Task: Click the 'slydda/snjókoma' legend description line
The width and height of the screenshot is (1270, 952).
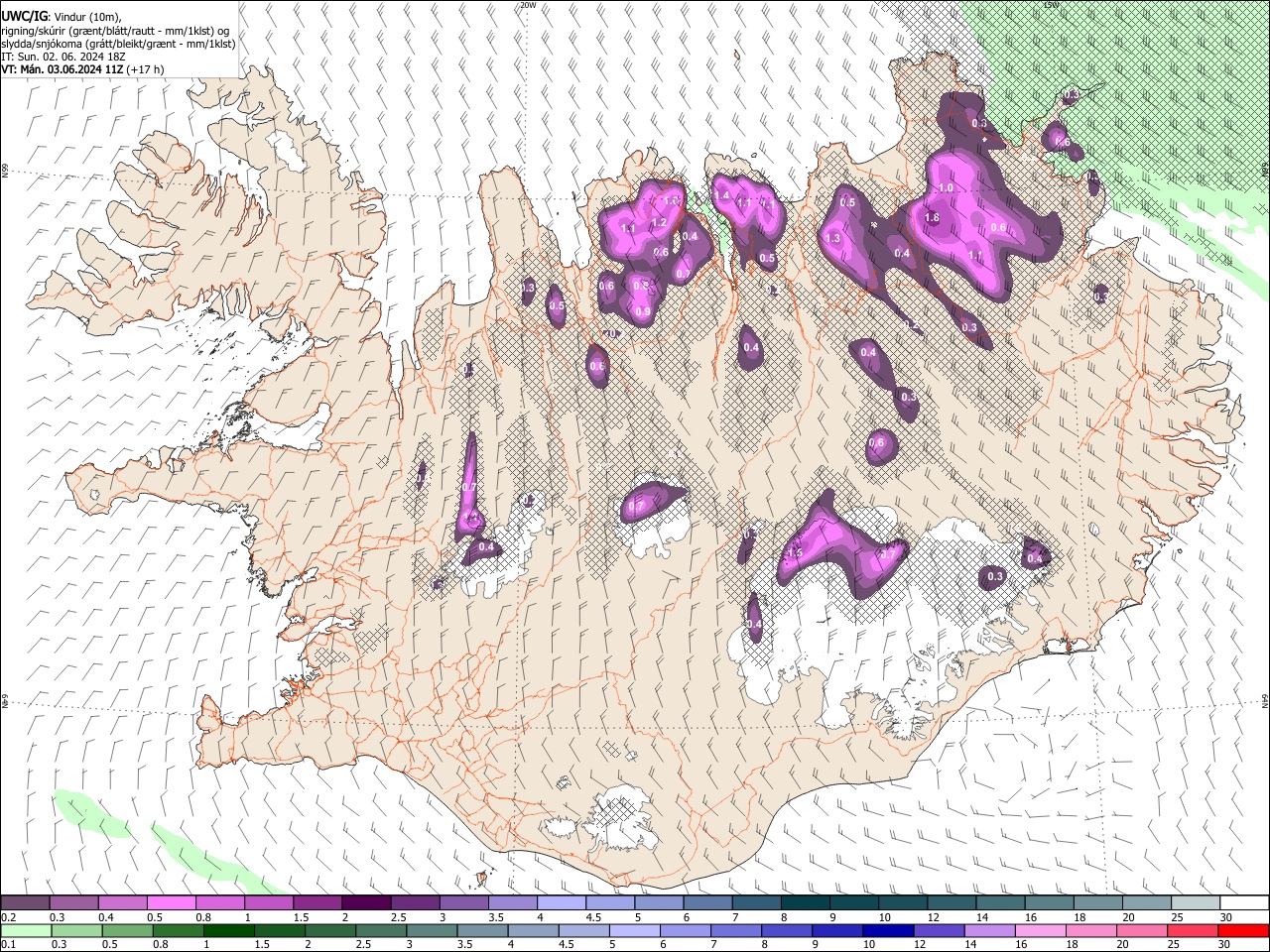Action: (118, 44)
